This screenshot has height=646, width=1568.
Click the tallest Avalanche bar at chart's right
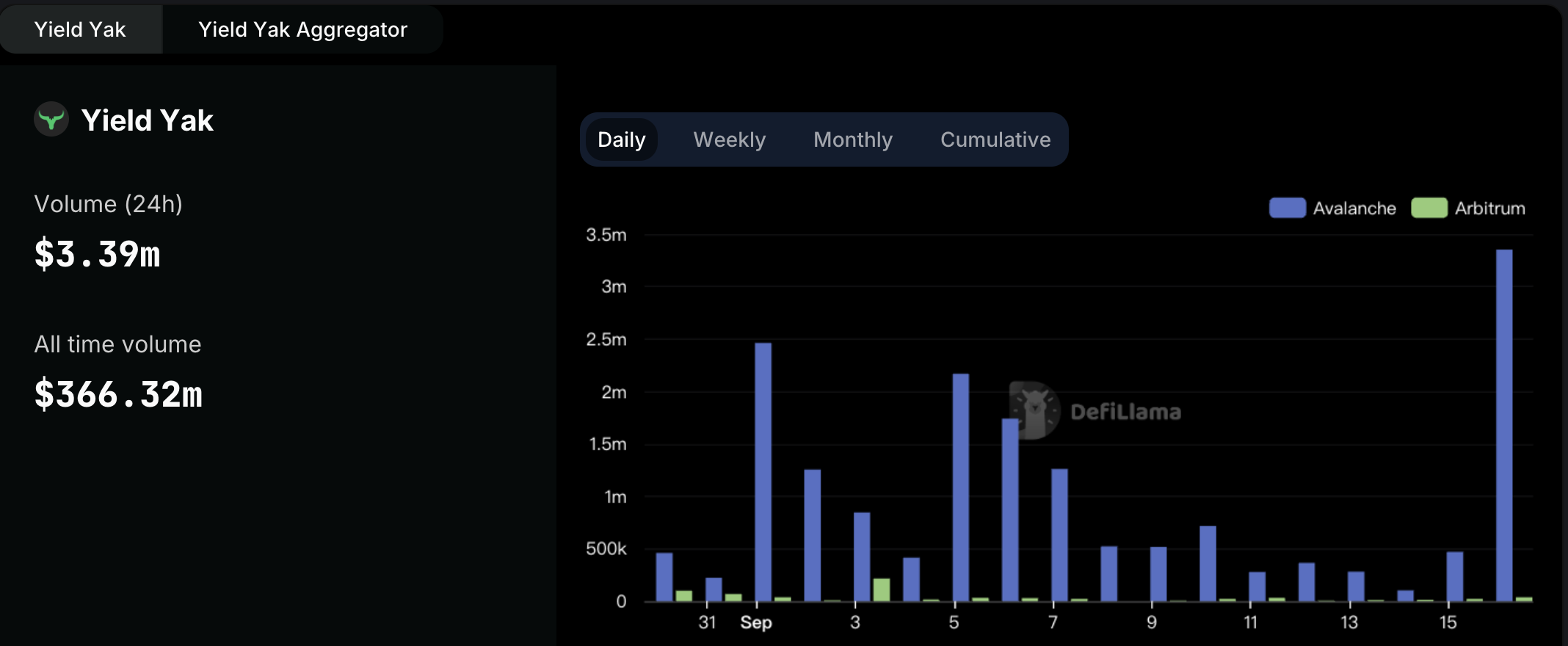point(1503,426)
